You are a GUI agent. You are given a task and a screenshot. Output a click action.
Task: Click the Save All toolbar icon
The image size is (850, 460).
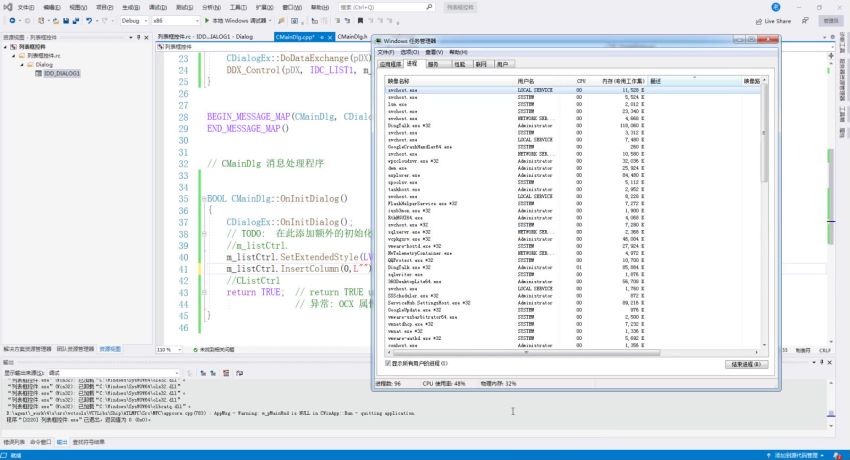click(x=75, y=21)
